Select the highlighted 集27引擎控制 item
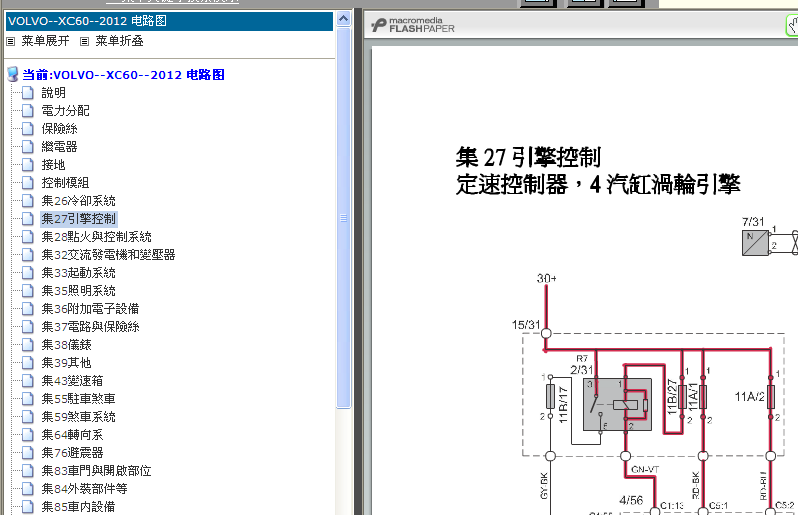This screenshot has width=798, height=515. coord(78,219)
